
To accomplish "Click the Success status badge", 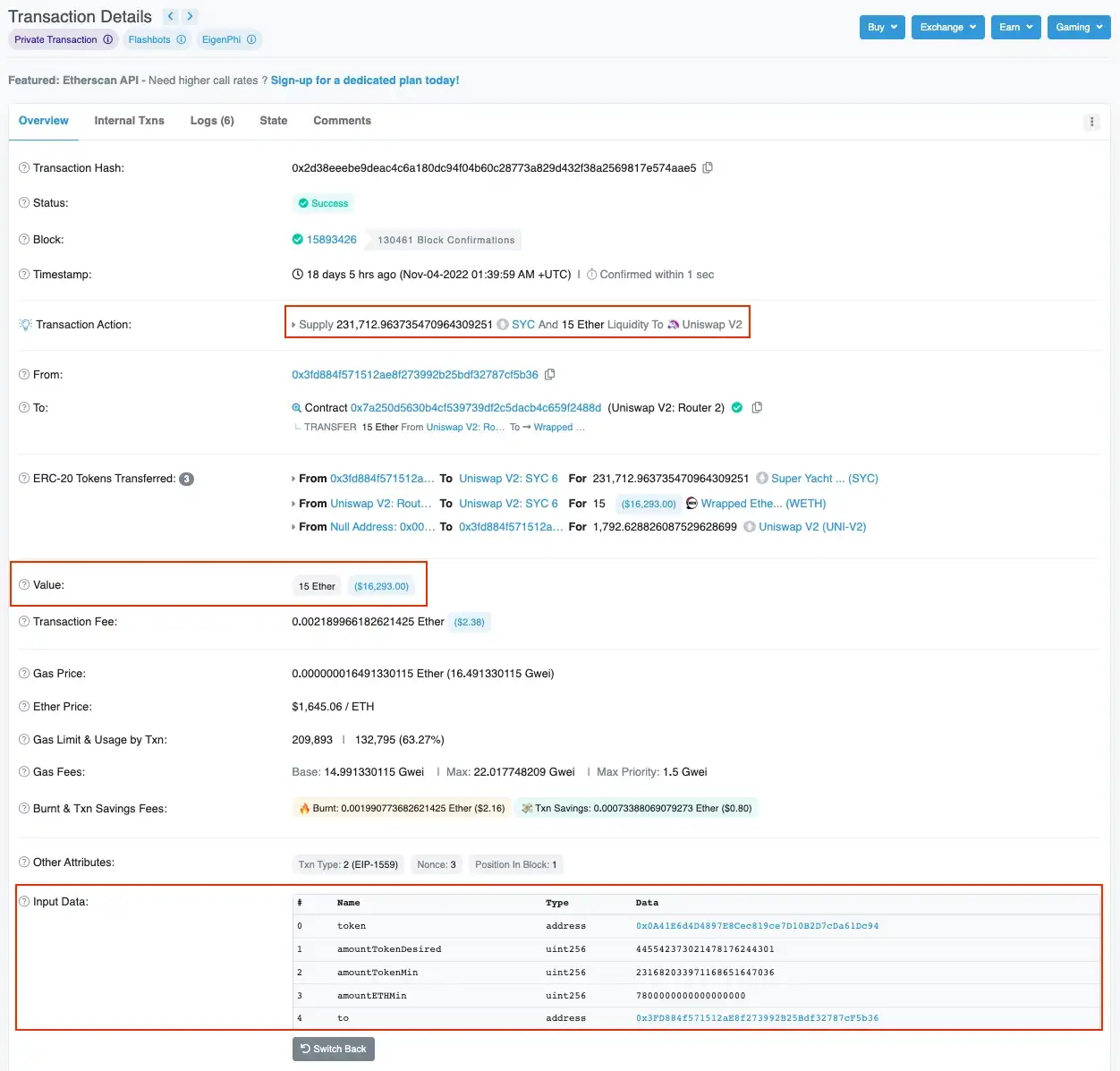I will [x=324, y=203].
